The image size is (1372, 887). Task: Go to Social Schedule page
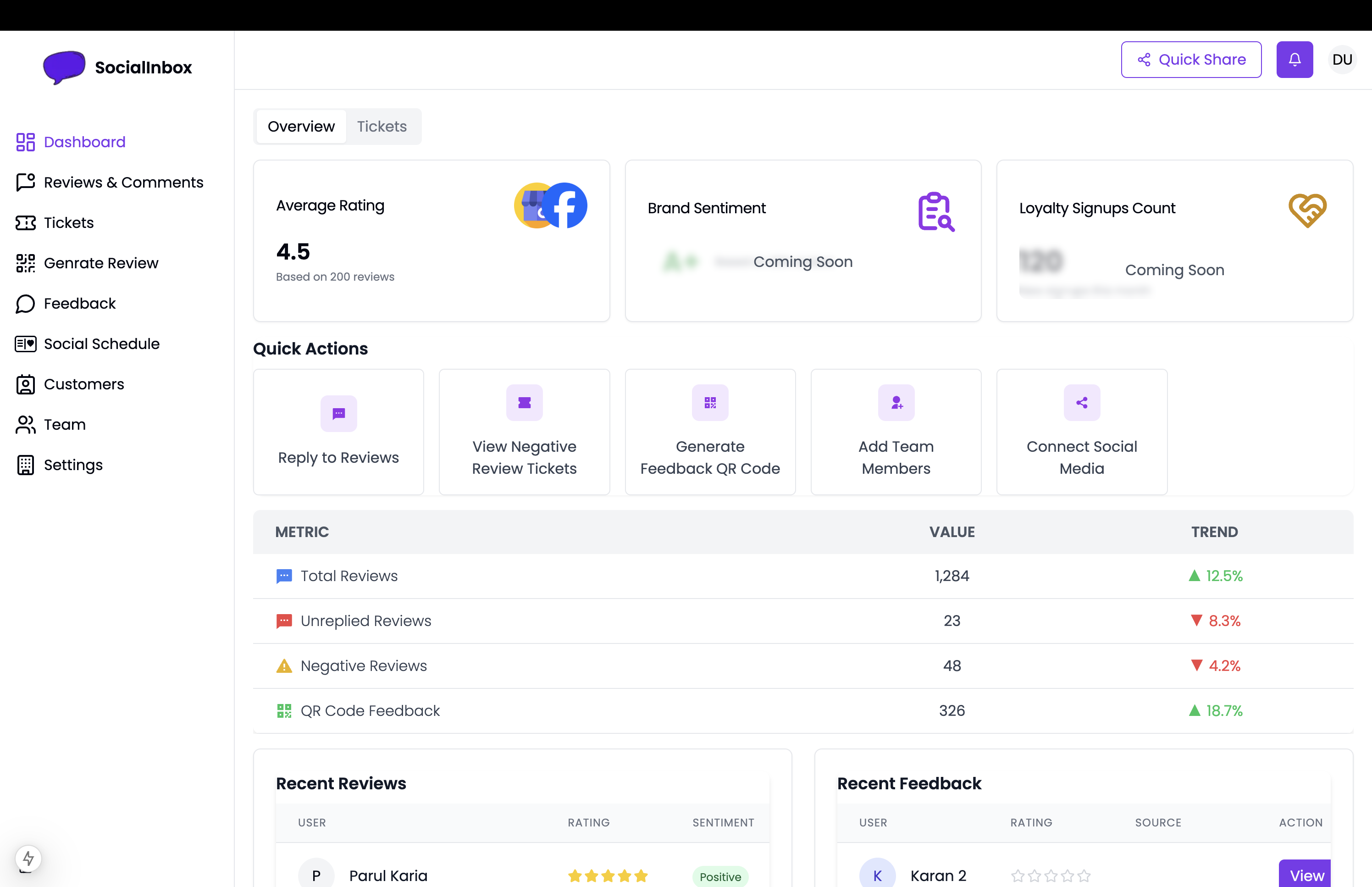click(101, 344)
